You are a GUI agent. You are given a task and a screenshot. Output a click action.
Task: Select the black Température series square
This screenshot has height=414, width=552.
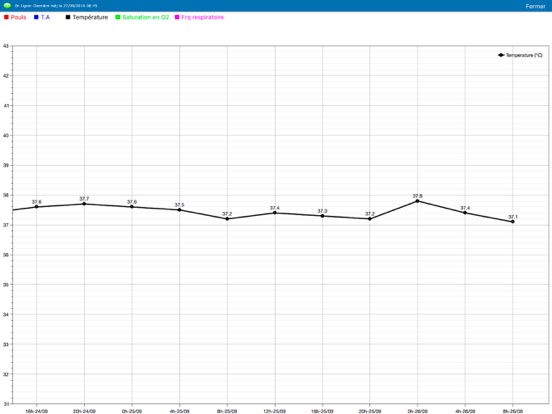tap(68, 17)
